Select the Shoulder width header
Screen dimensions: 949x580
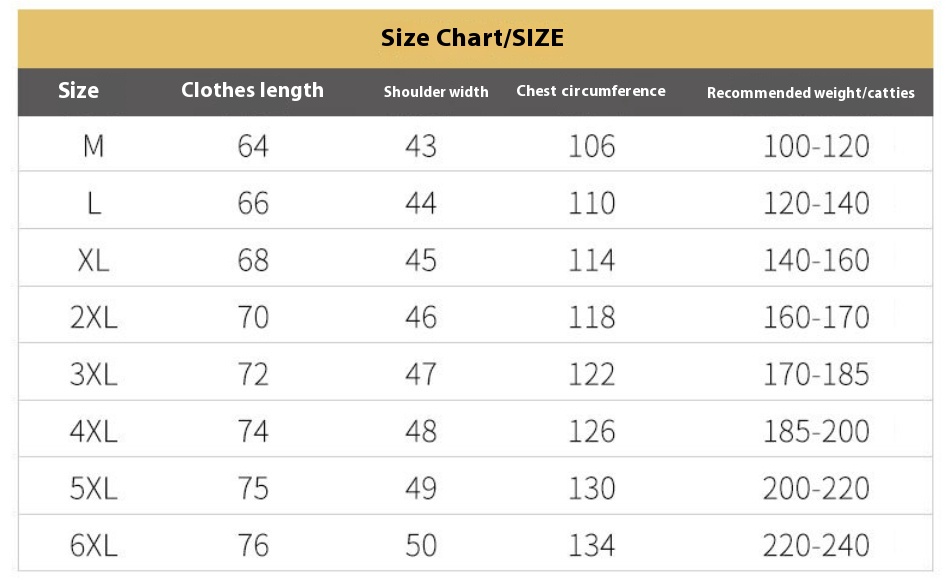(436, 92)
